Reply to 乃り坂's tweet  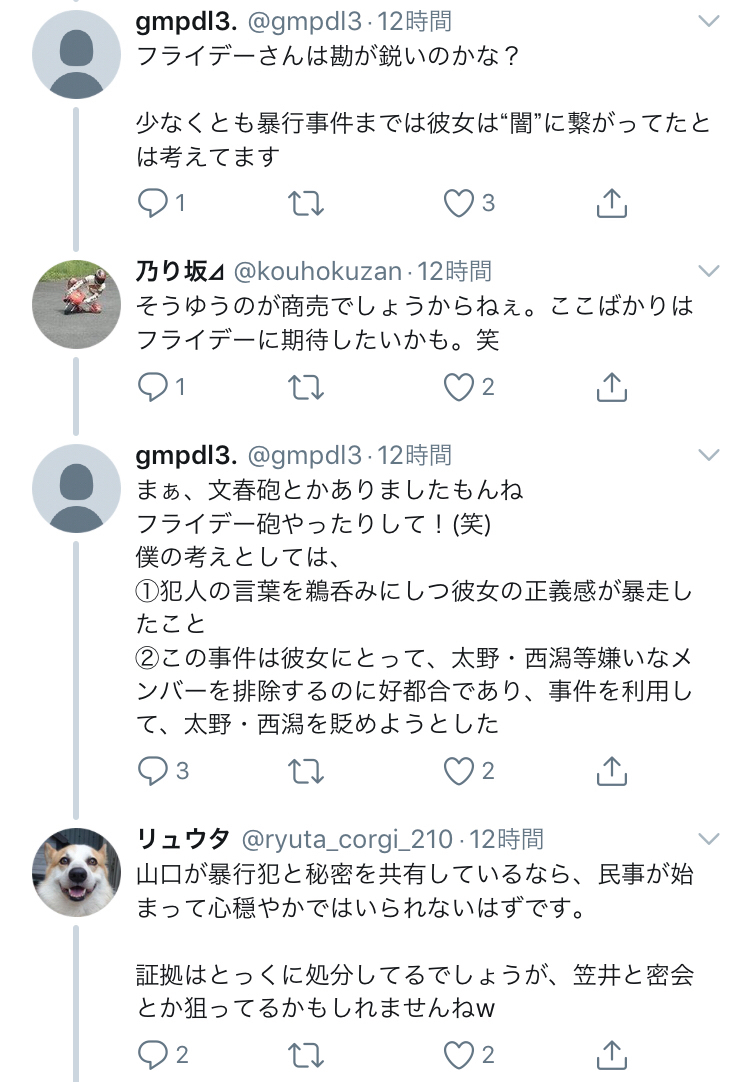point(153,387)
